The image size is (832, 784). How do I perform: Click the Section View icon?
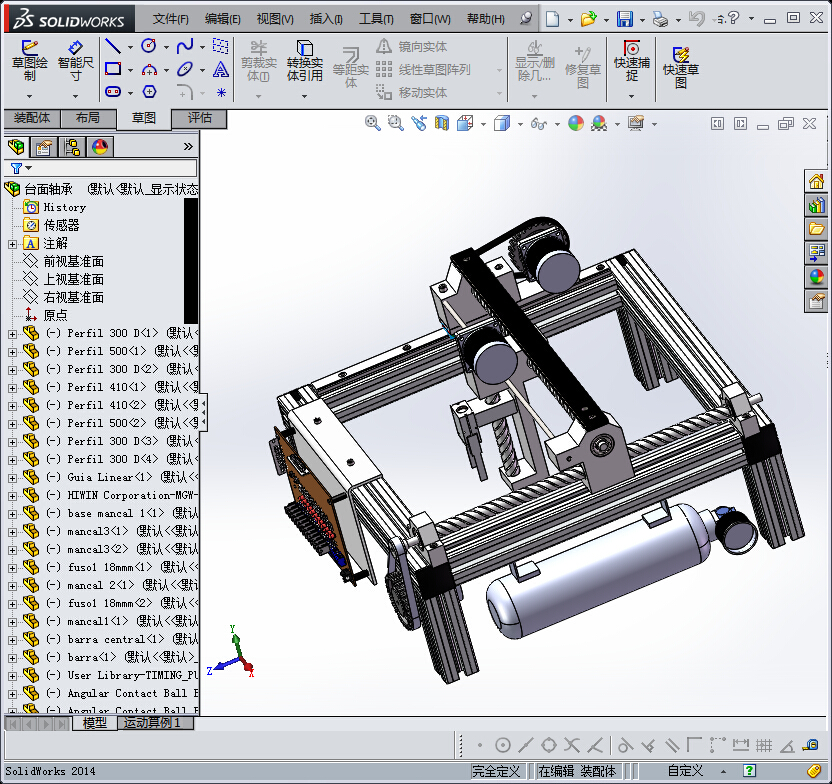(x=442, y=124)
